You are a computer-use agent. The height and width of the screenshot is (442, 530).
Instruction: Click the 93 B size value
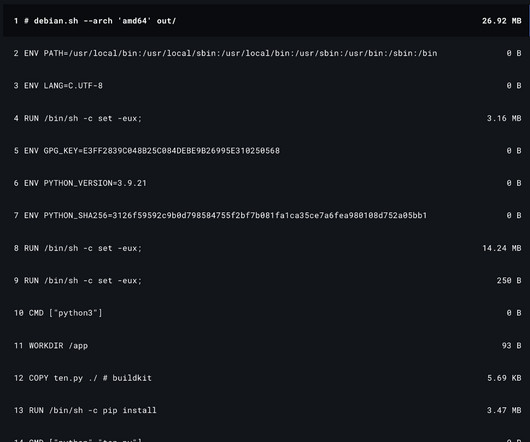click(x=511, y=345)
